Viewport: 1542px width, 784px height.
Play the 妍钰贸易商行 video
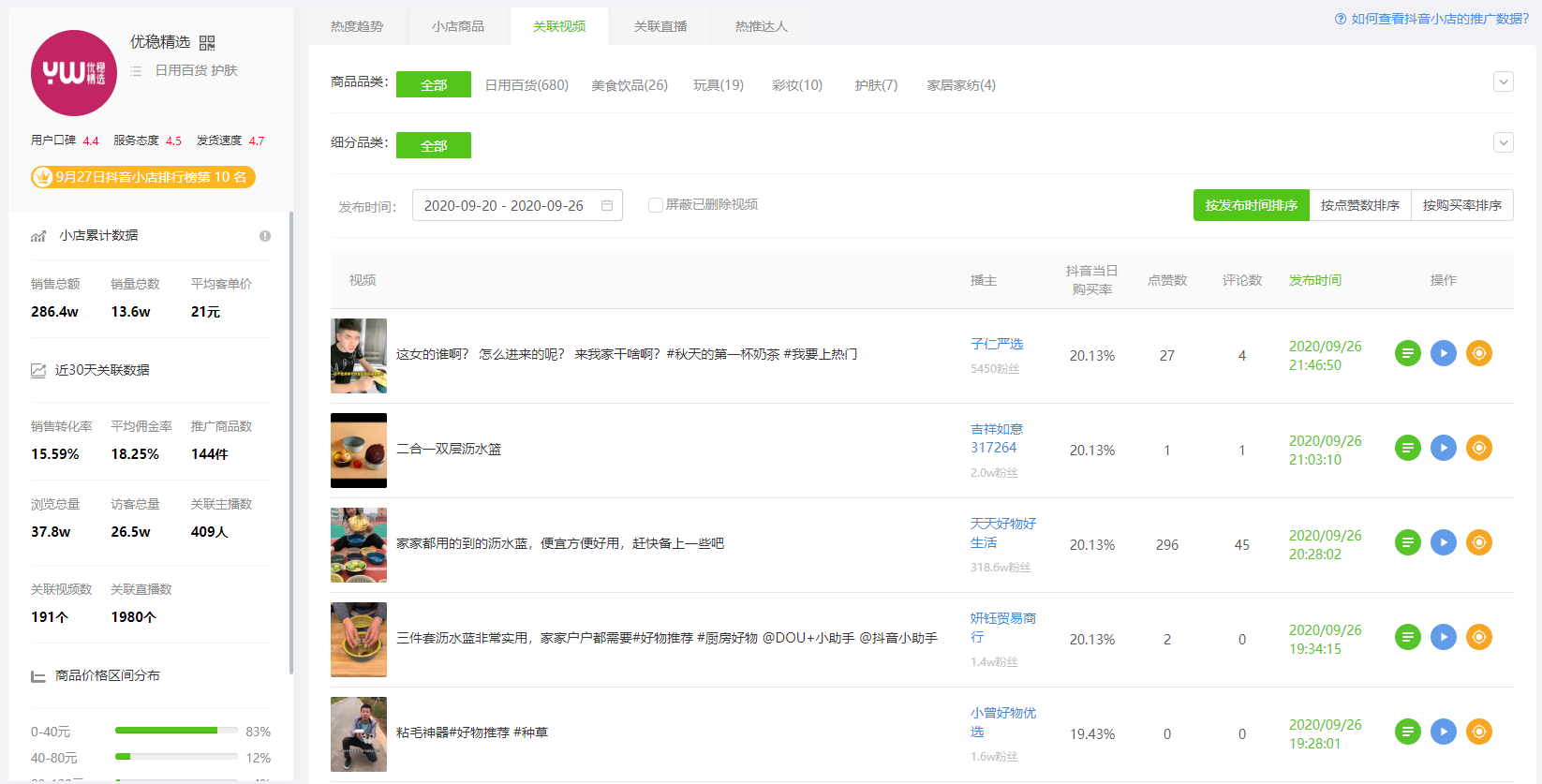[x=1444, y=637]
